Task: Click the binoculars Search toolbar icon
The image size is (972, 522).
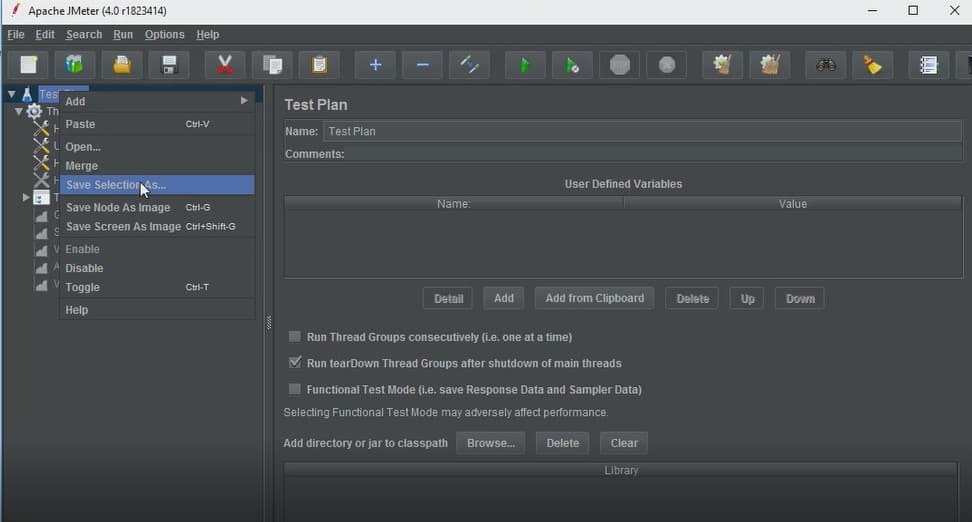Action: 826,64
